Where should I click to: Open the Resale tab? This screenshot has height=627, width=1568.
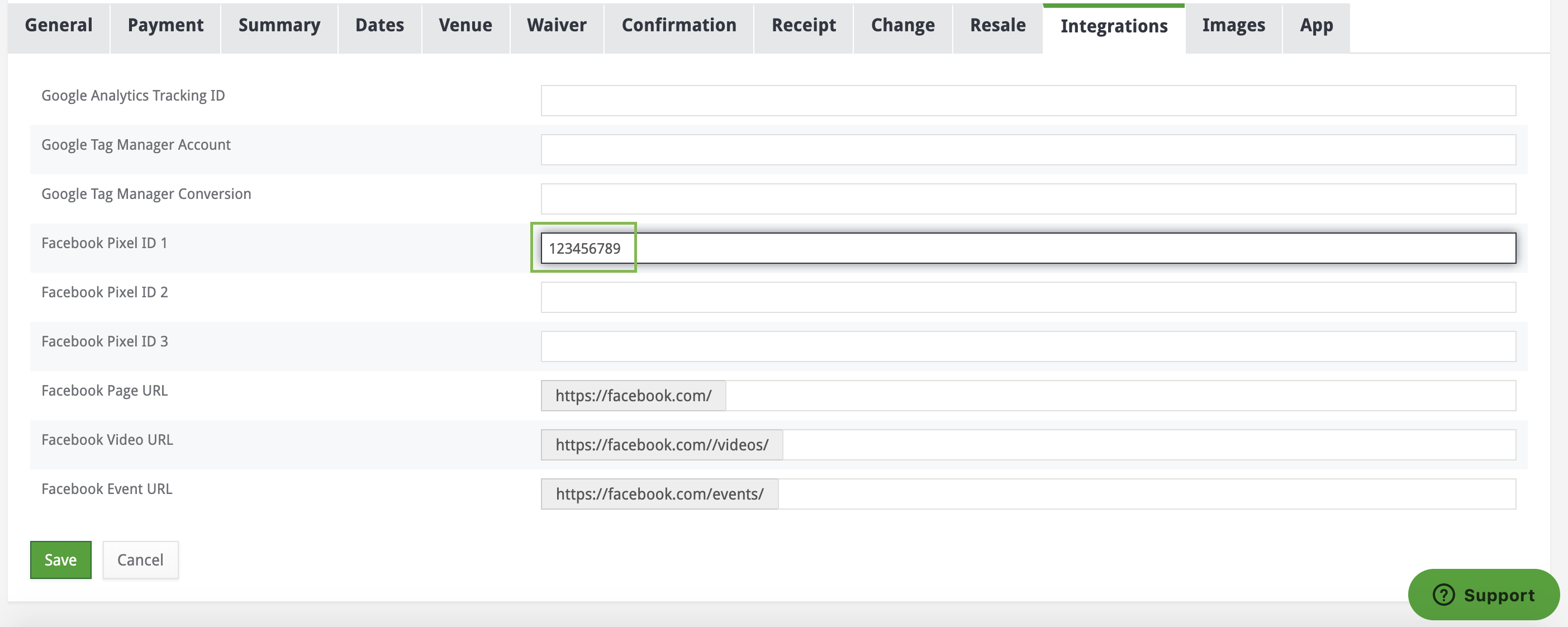click(997, 27)
